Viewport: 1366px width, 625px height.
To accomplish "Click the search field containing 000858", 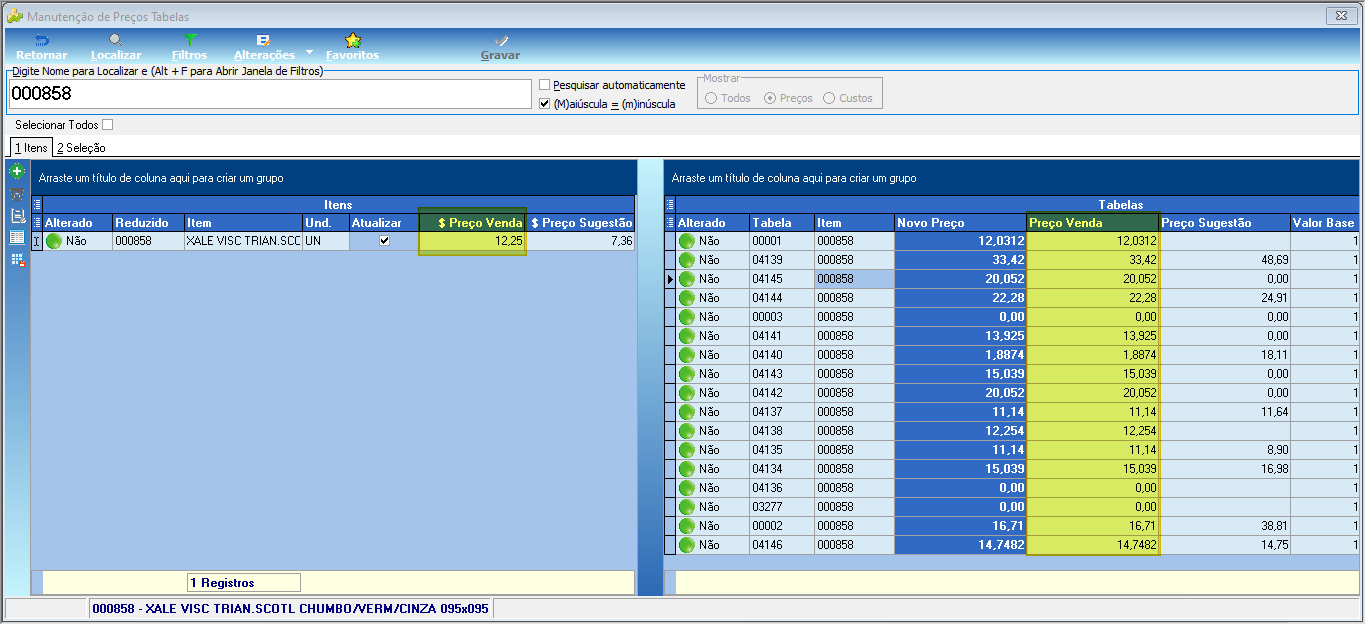I will click(270, 94).
